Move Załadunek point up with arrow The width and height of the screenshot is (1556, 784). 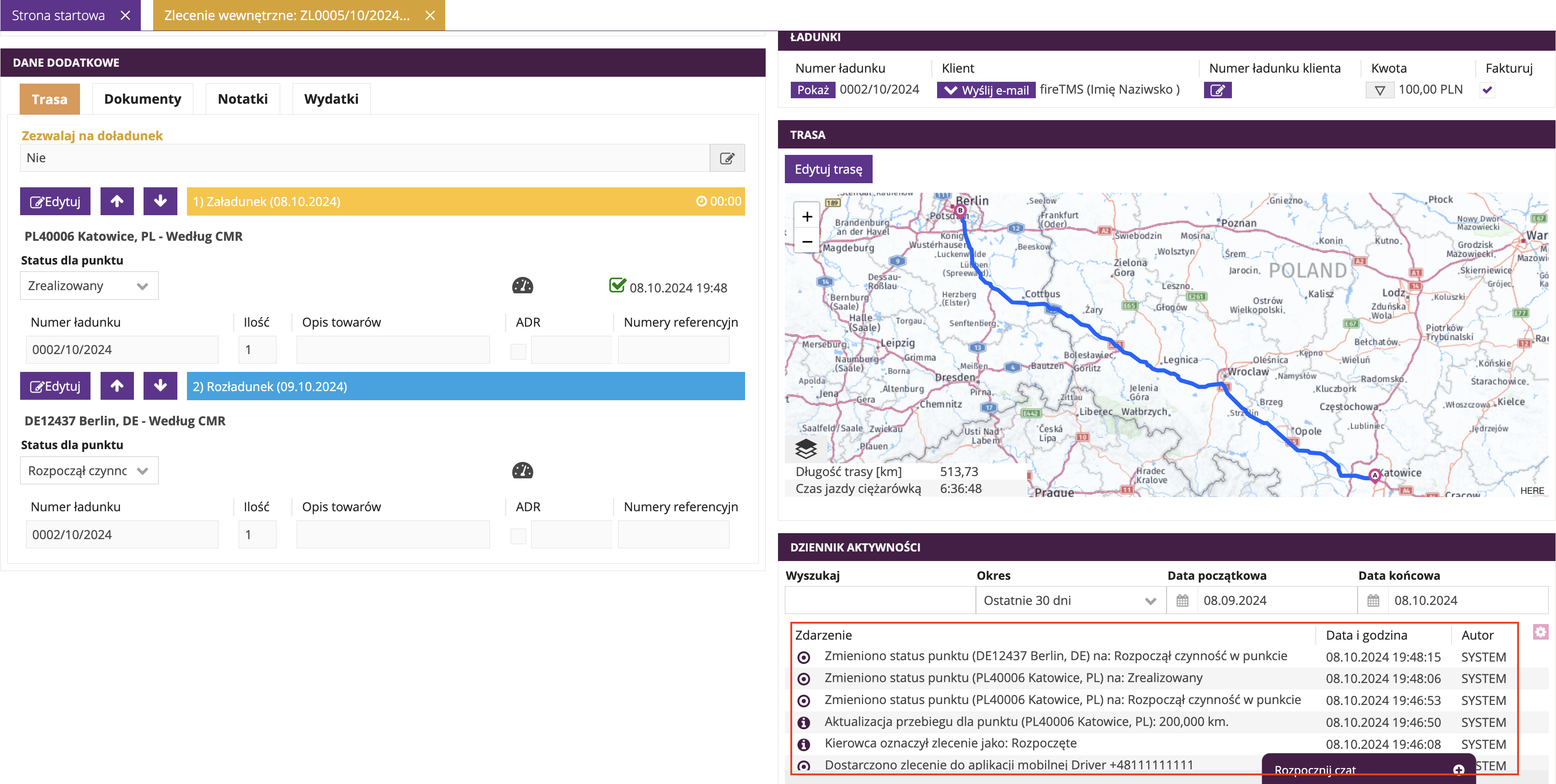tap(117, 201)
